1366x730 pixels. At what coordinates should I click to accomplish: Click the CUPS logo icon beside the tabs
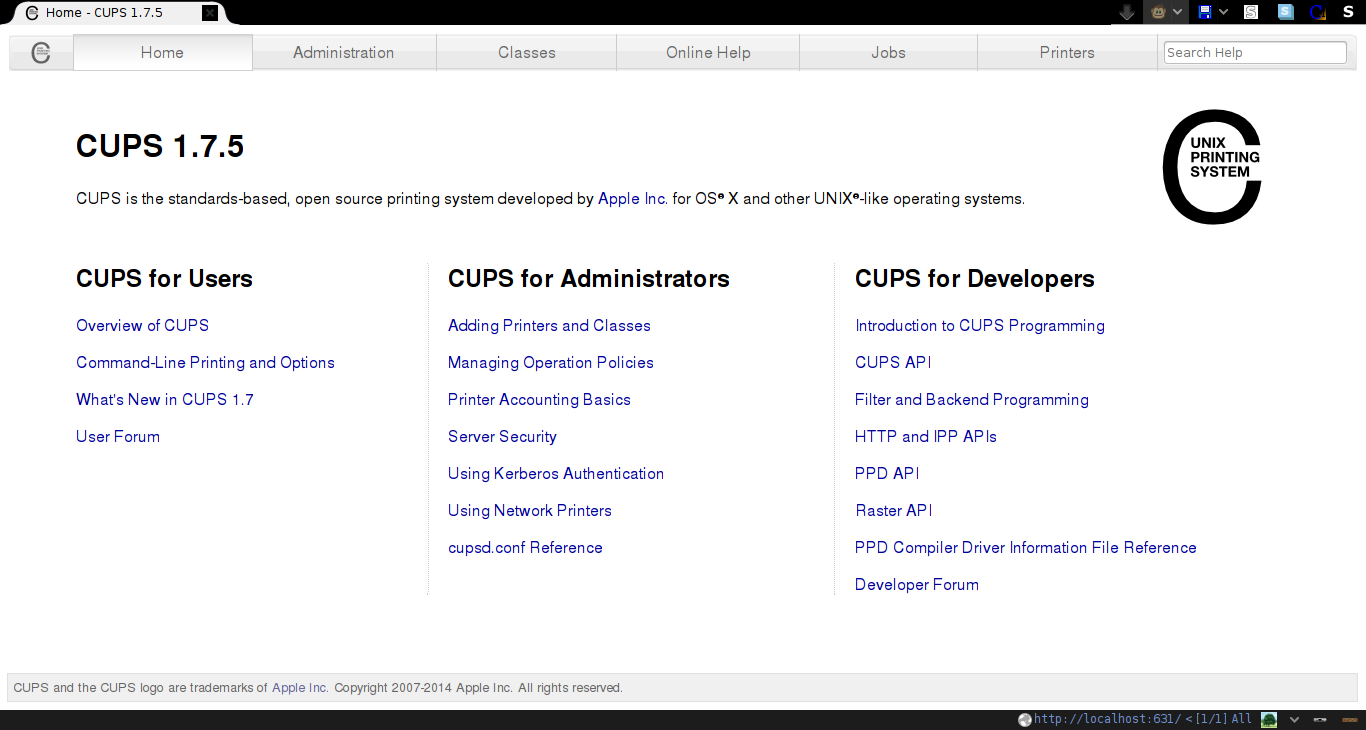coord(41,52)
